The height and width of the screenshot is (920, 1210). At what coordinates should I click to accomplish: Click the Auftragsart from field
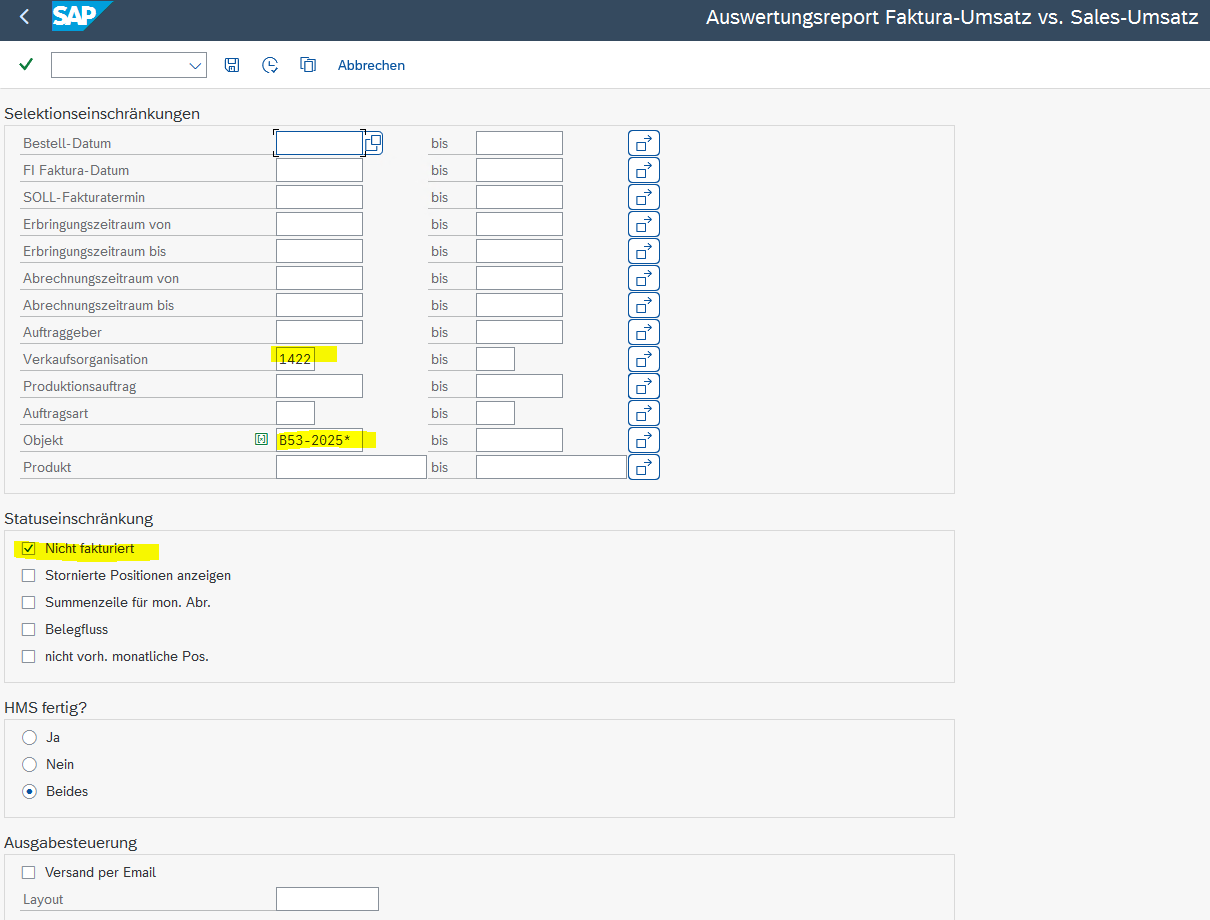tap(295, 413)
